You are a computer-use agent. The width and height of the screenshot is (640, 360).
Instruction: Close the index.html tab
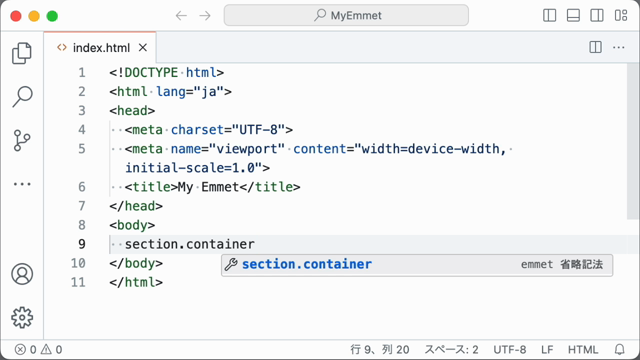[x=142, y=48]
